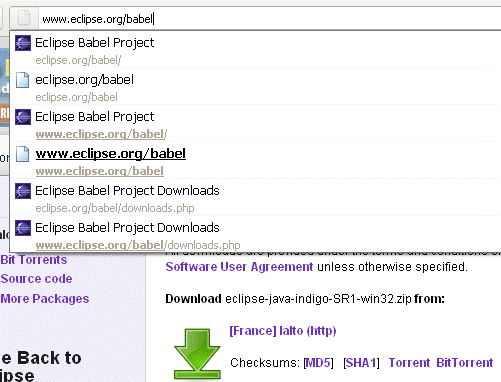Viewport: 501px width, 382px height.
Task: Click the green download arrow icon
Action: [x=197, y=353]
